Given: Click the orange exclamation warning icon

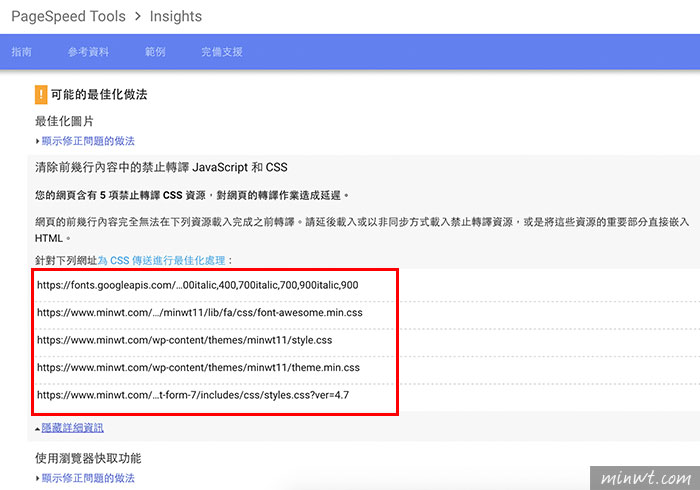Looking at the screenshot, I should (41, 95).
